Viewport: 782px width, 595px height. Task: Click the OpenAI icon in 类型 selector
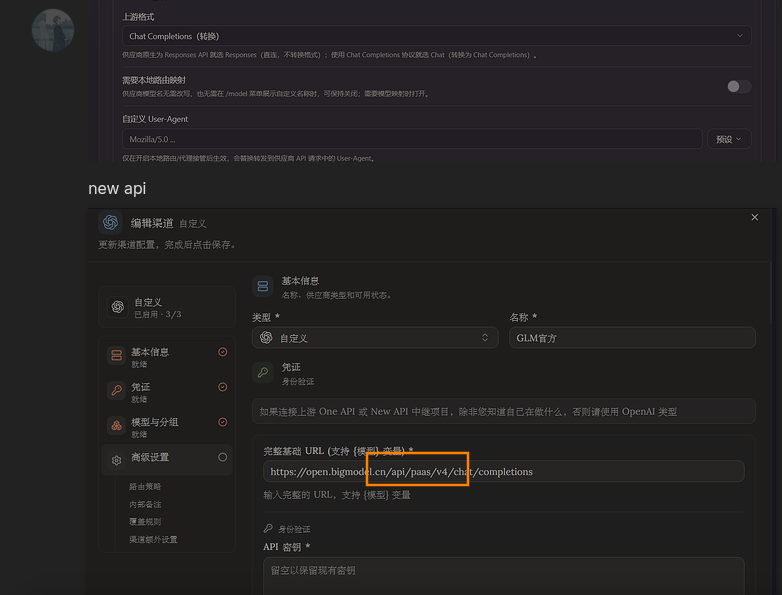[266, 338]
